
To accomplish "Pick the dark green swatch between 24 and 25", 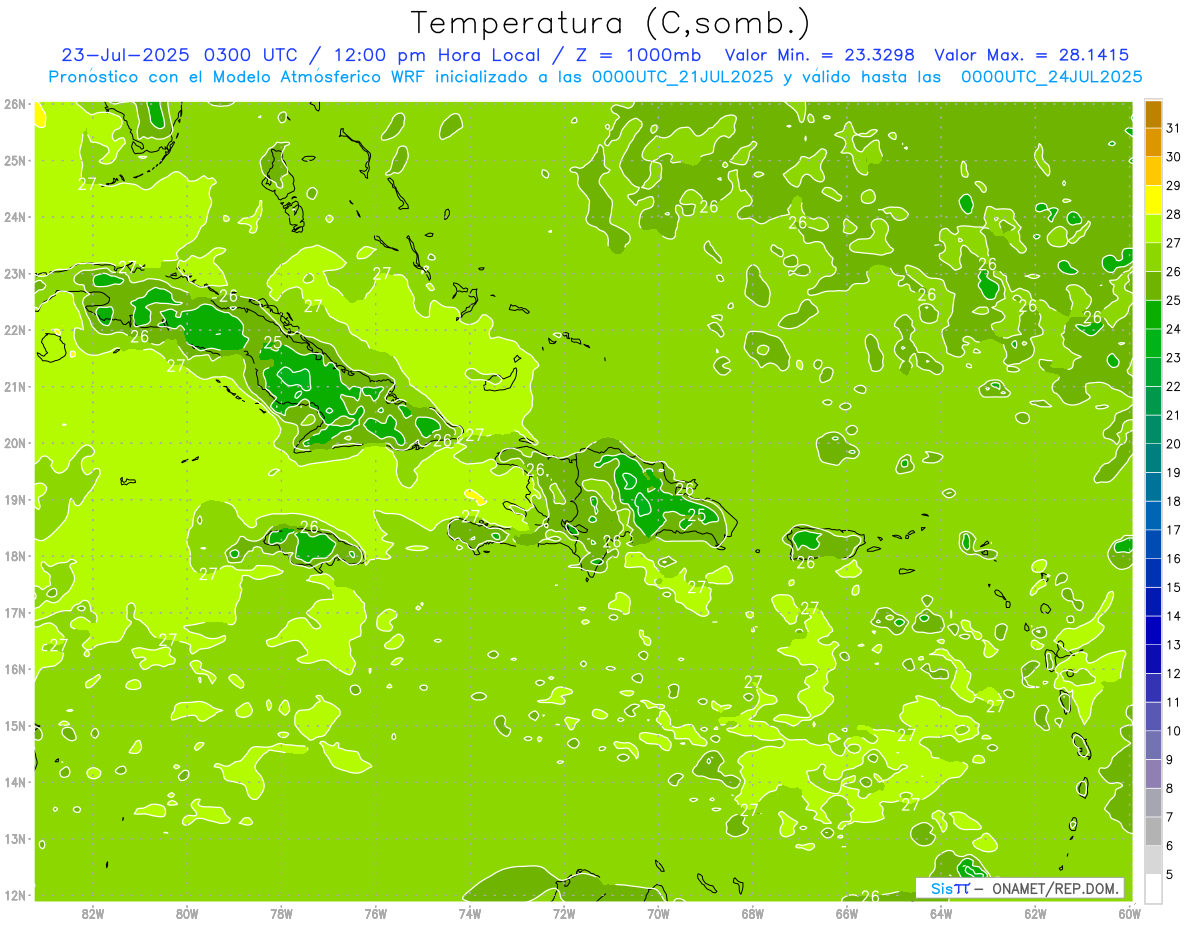I will click(1154, 315).
